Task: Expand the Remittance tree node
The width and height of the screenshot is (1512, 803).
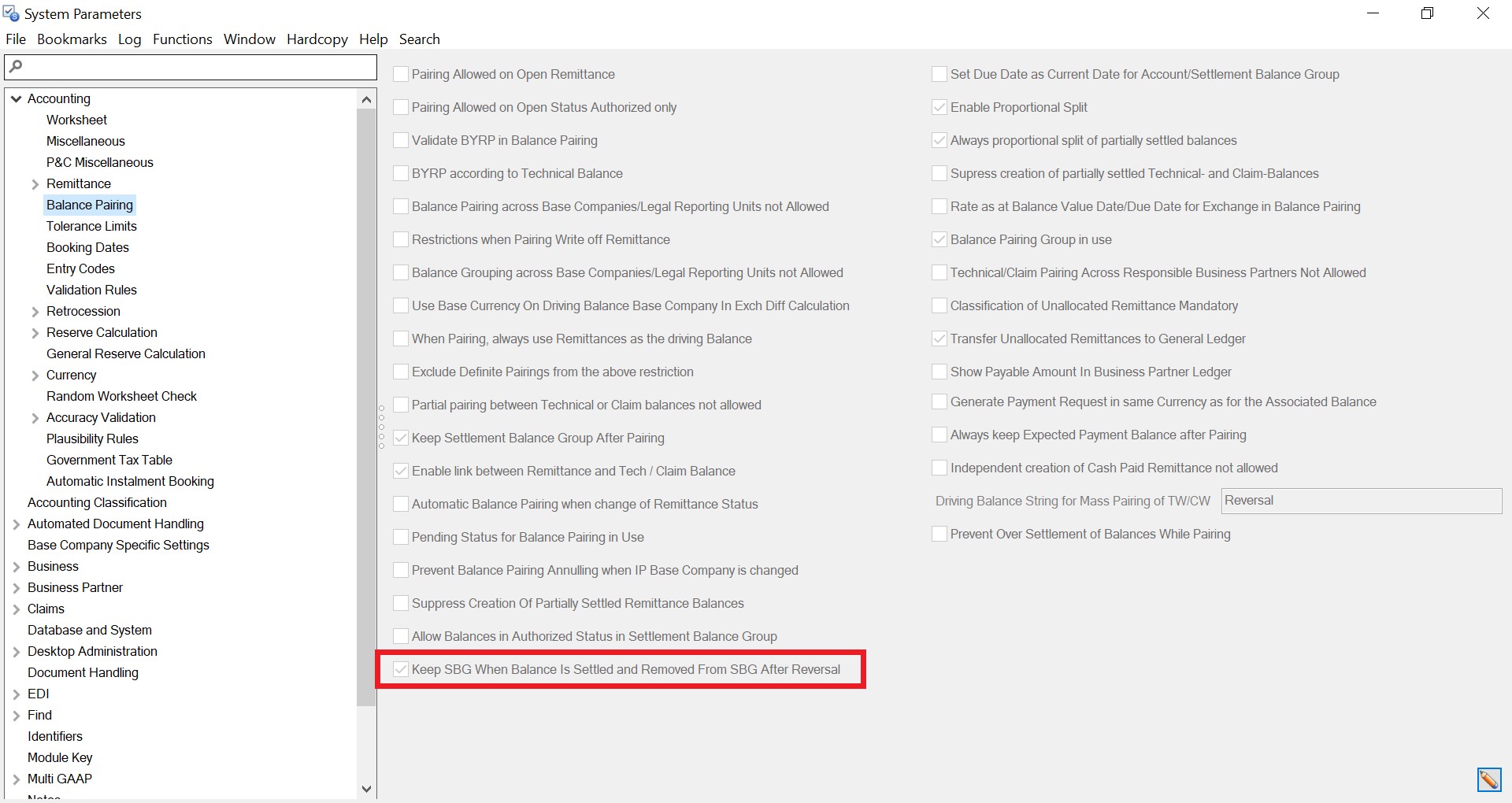Action: point(35,184)
